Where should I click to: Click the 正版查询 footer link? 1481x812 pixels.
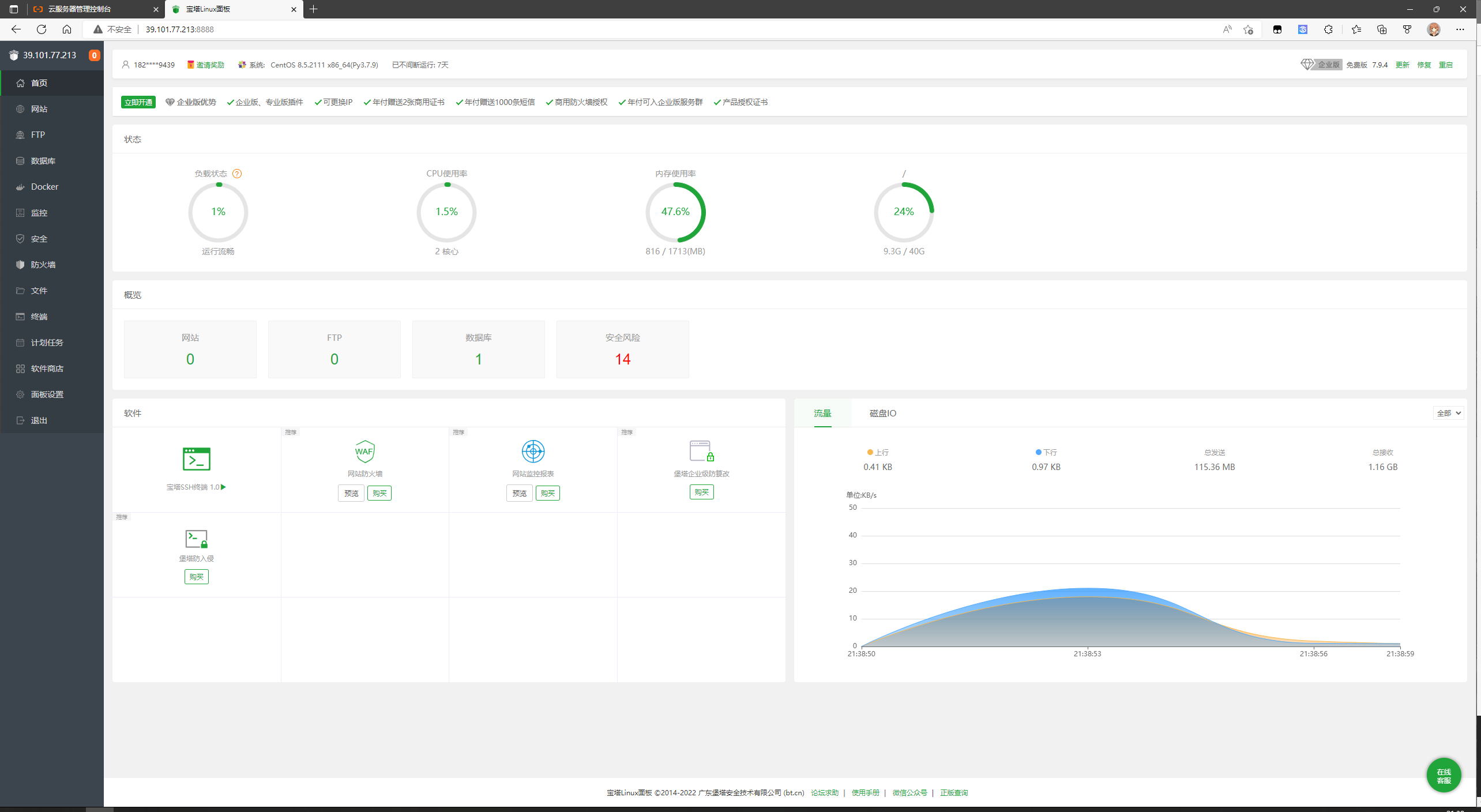tap(954, 793)
